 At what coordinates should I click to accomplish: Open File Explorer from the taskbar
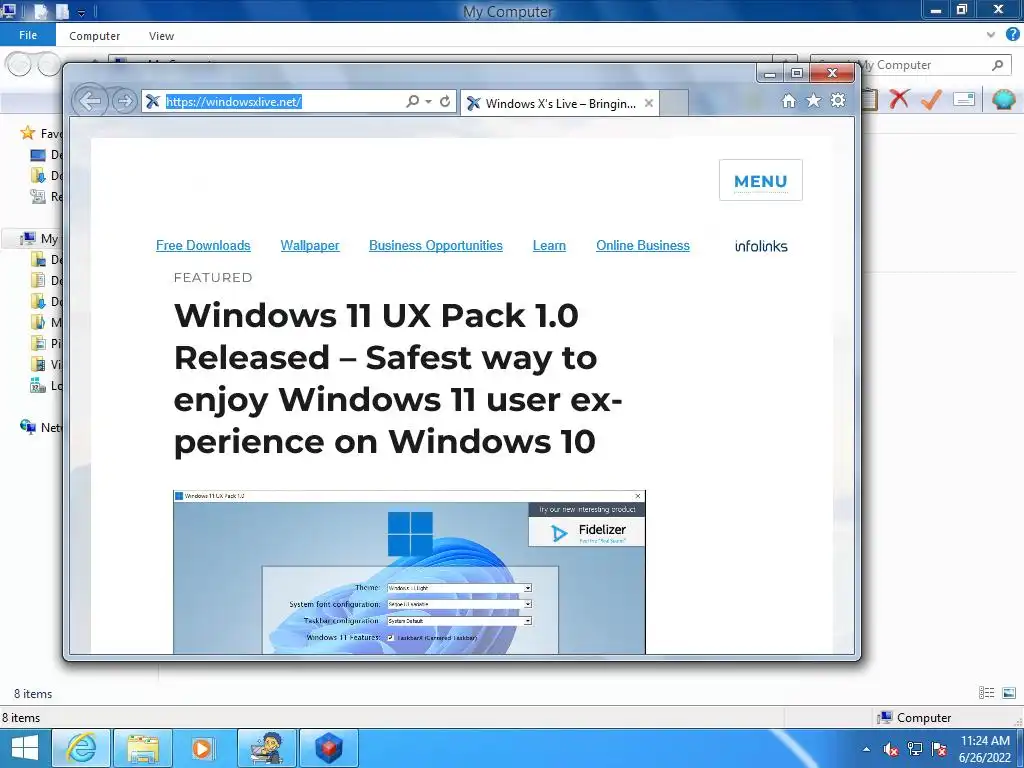[143, 748]
